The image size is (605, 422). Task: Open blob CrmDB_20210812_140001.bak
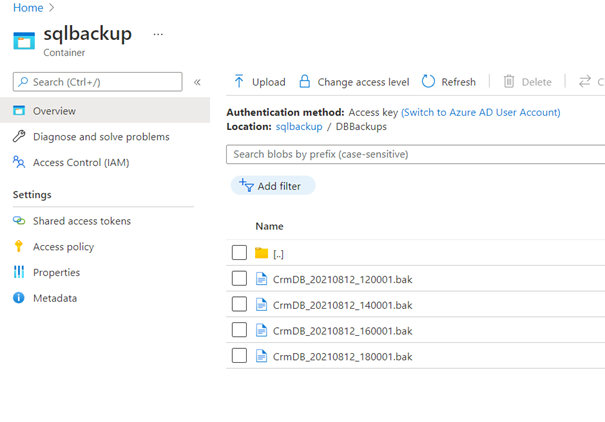click(343, 305)
